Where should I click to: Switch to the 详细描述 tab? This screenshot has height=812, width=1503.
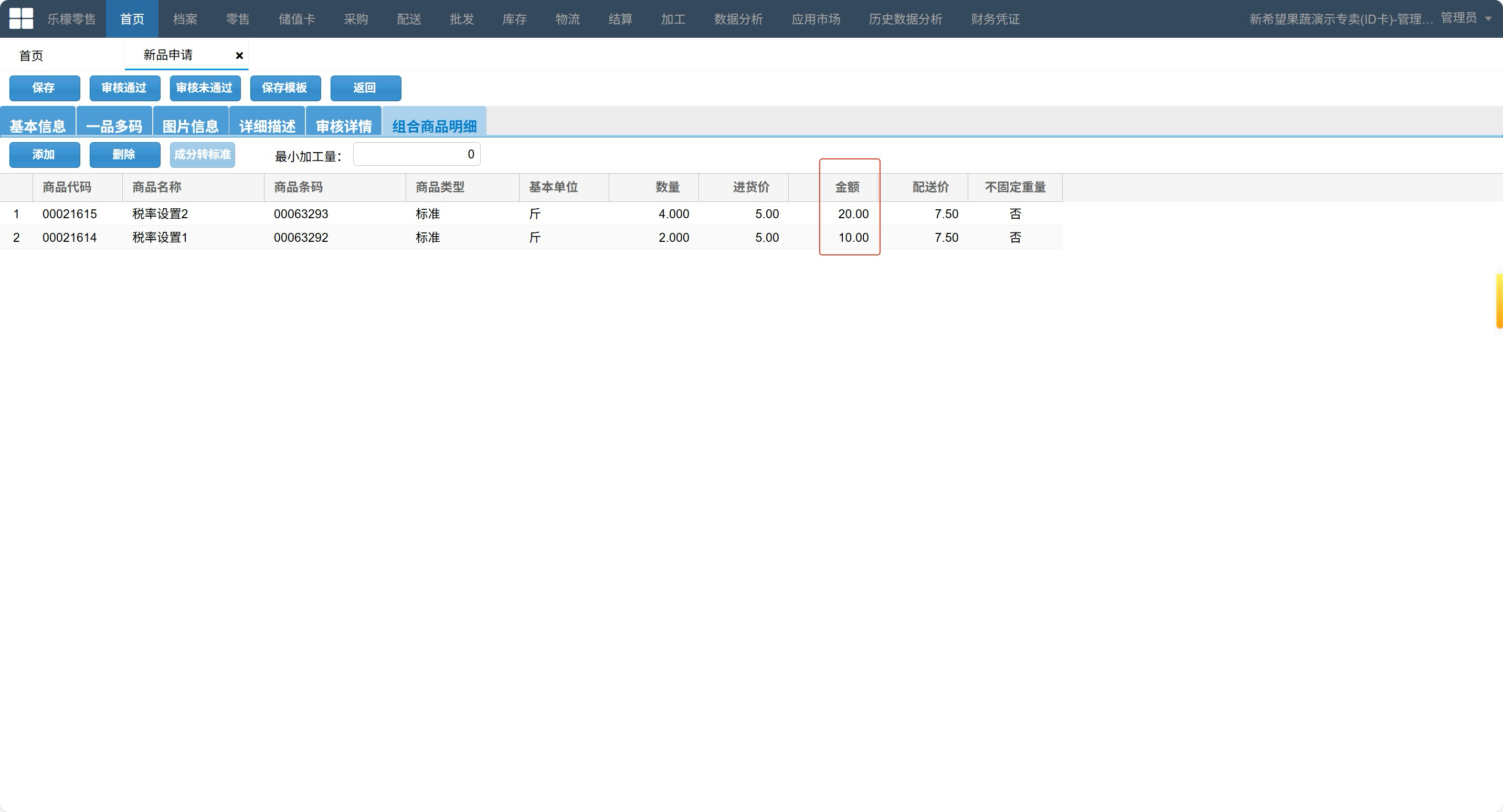point(267,121)
